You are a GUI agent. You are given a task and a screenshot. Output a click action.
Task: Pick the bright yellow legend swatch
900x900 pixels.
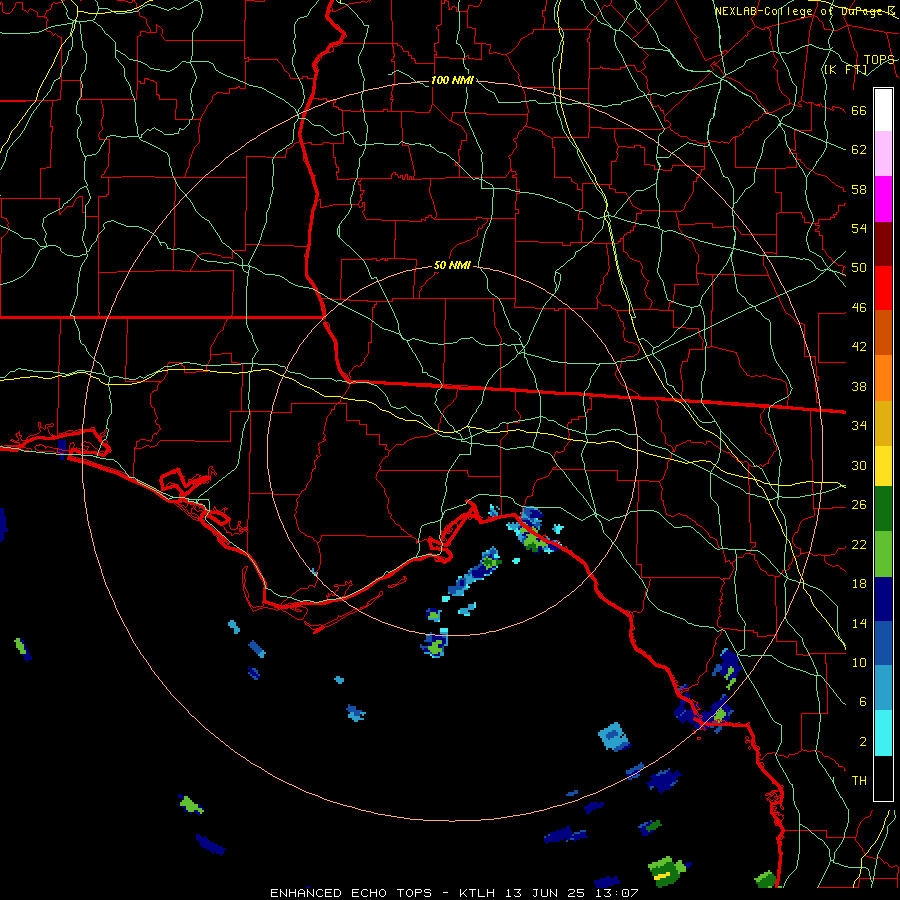coord(883,465)
